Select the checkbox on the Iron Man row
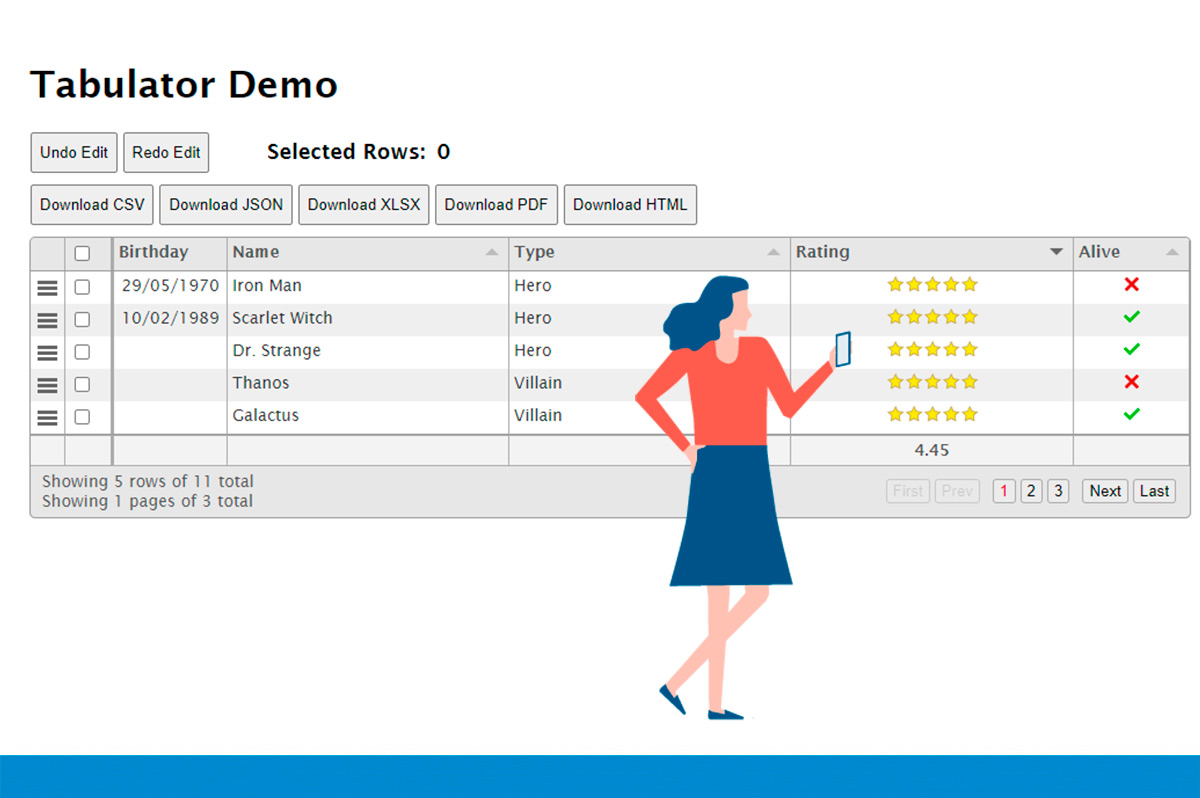Screen dimensions: 1200x798 [x=82, y=286]
